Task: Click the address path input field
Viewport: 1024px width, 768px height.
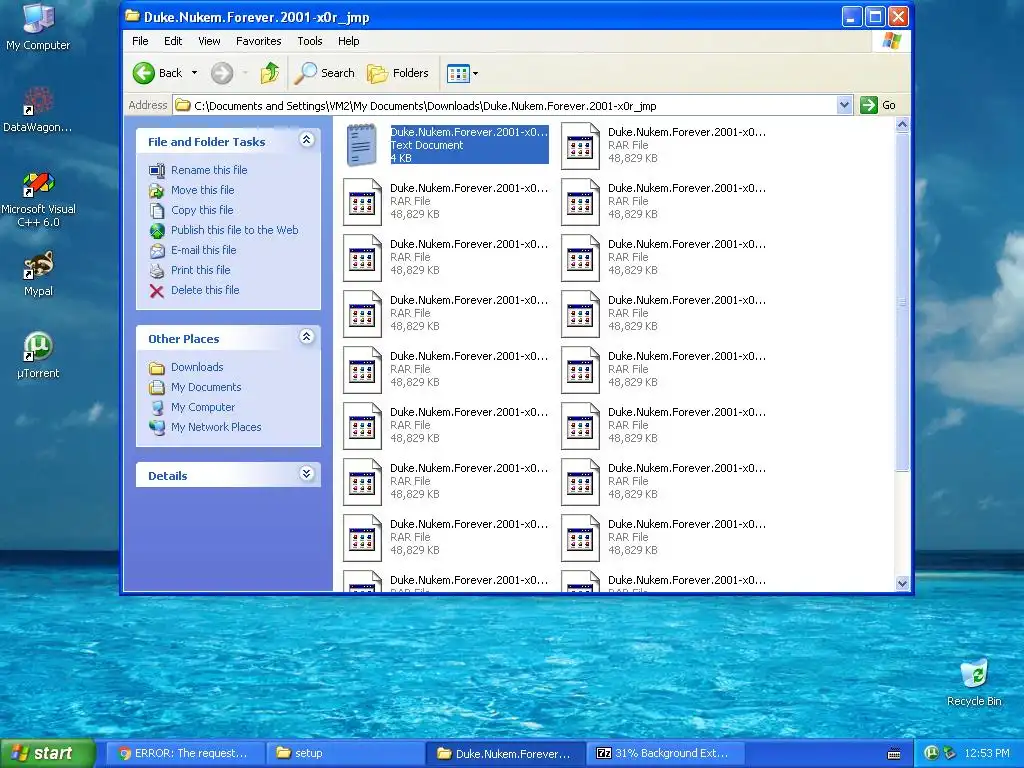Action: [x=504, y=105]
